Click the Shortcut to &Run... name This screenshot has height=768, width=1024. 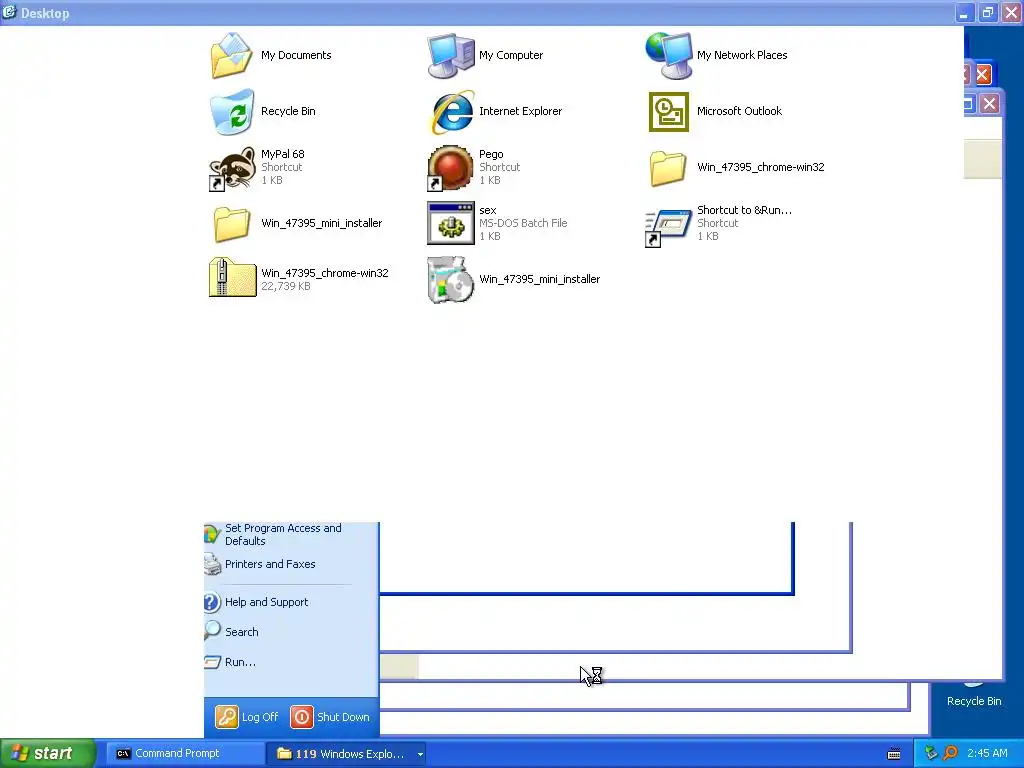pyautogui.click(x=744, y=210)
